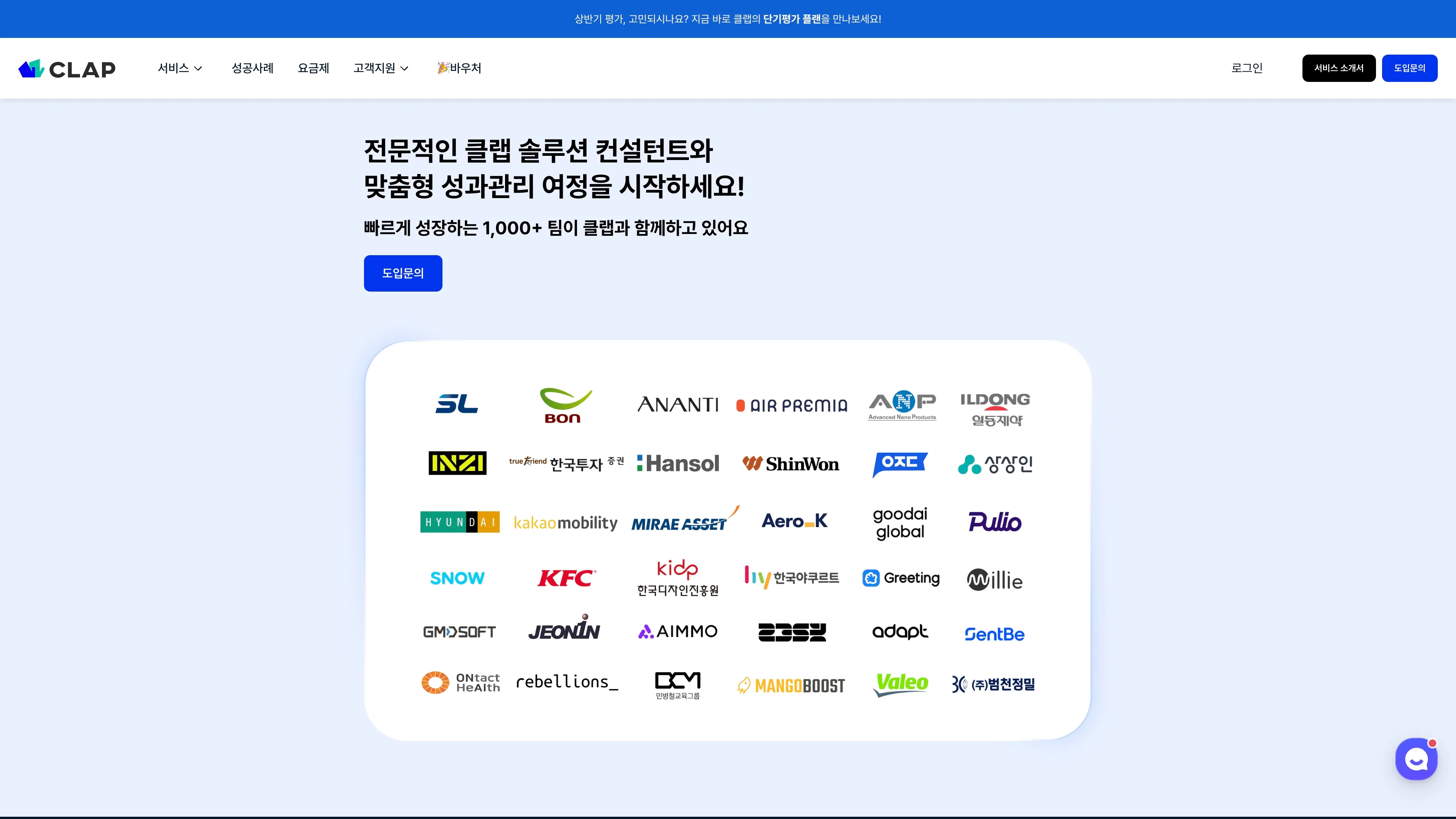Click the Hansol logo
The height and width of the screenshot is (819, 1456).
pyautogui.click(x=678, y=463)
